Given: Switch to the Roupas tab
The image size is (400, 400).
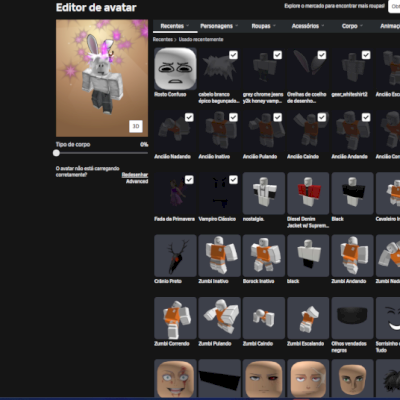Looking at the screenshot, I should tap(264, 26).
